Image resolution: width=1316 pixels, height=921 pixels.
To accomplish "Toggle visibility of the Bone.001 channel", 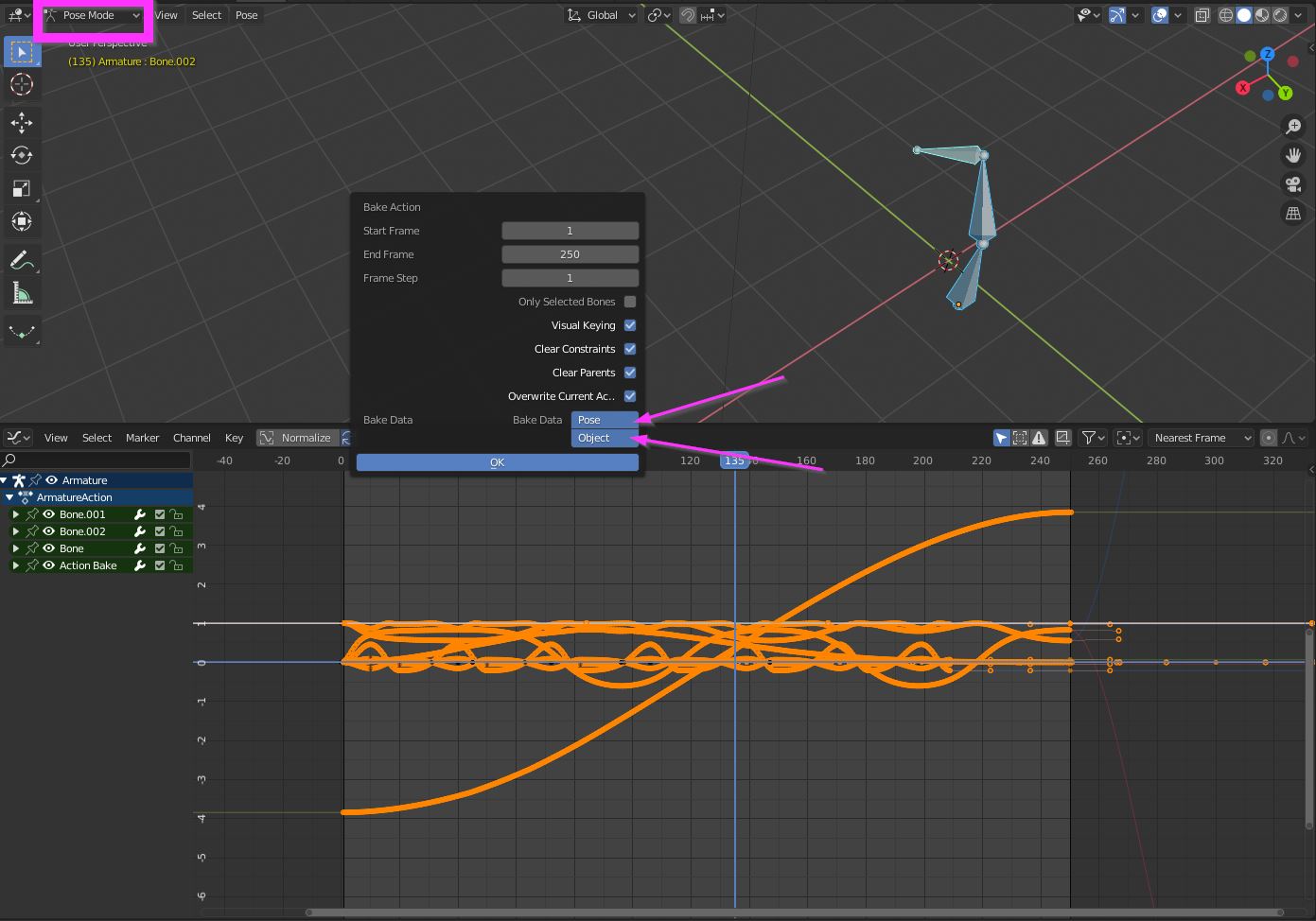I will [48, 513].
